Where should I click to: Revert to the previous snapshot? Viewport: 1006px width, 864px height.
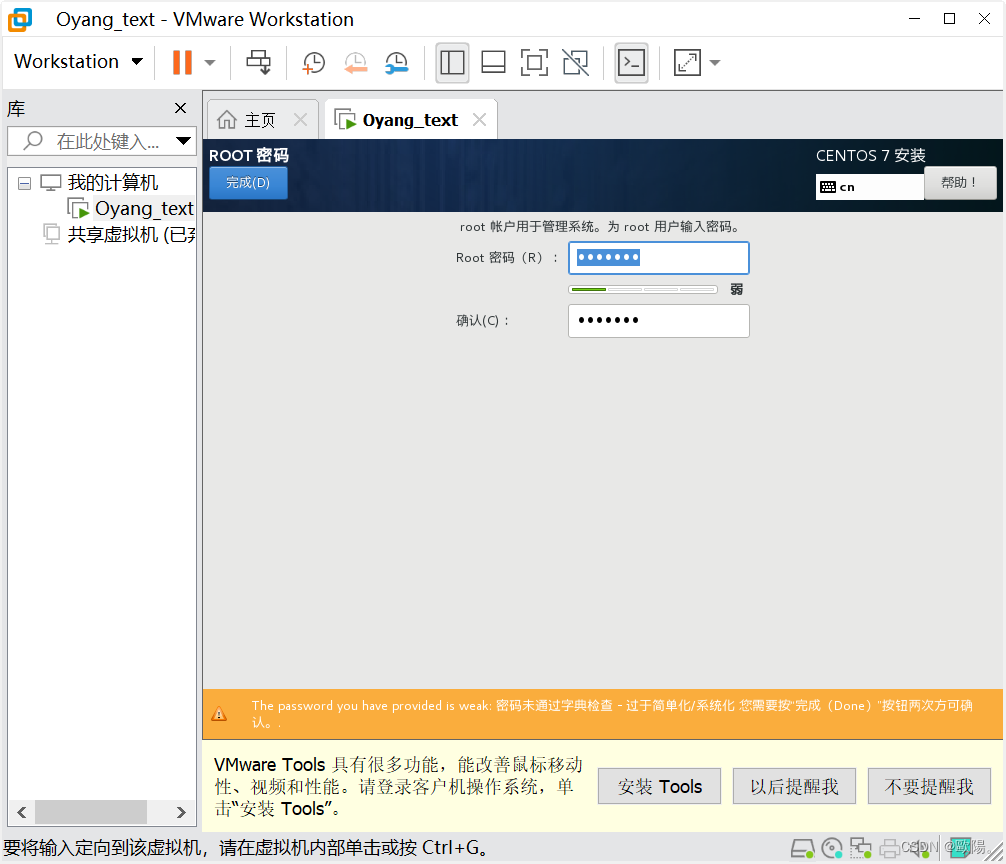[x=355, y=63]
